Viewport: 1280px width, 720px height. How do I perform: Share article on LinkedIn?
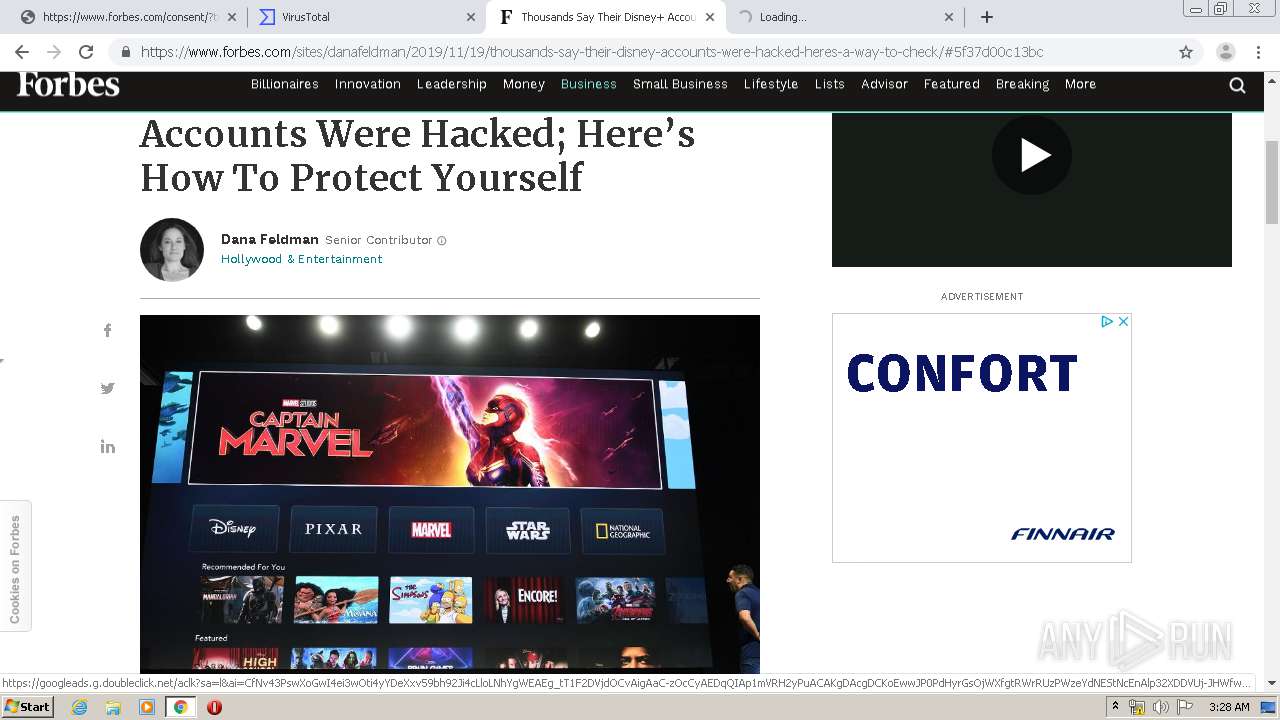tap(108, 446)
